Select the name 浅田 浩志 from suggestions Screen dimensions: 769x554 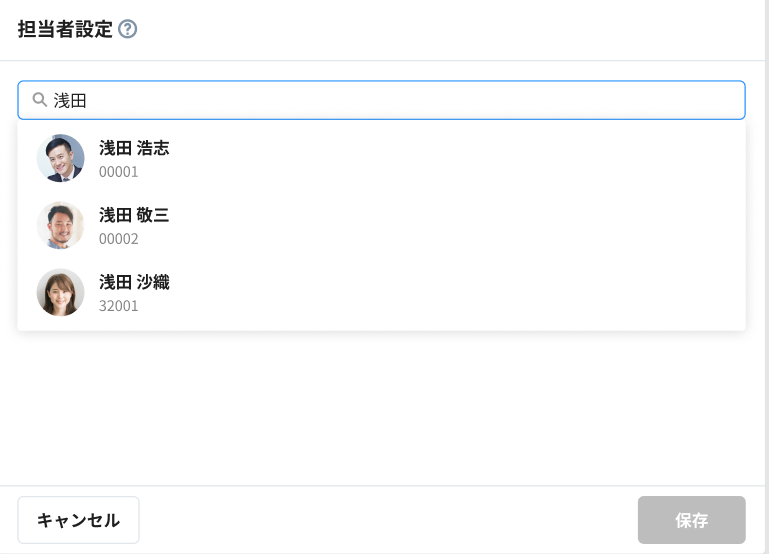[134, 148]
